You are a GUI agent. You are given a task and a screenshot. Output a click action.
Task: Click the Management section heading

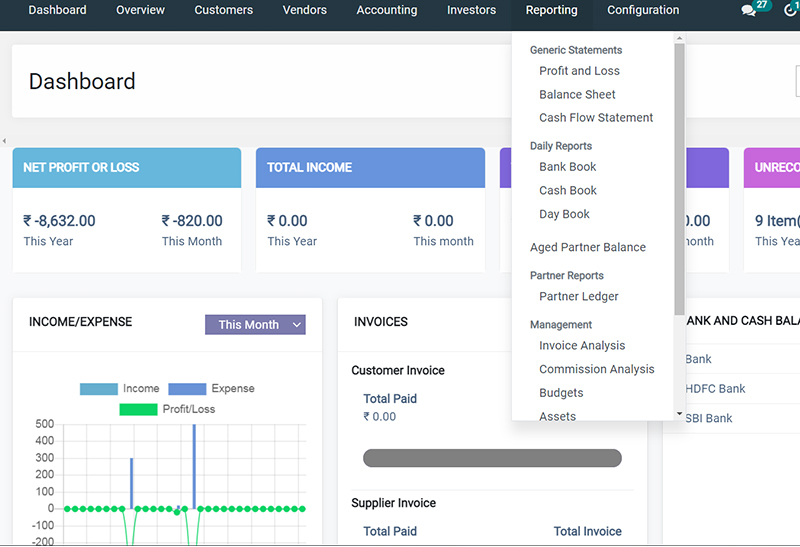(561, 325)
